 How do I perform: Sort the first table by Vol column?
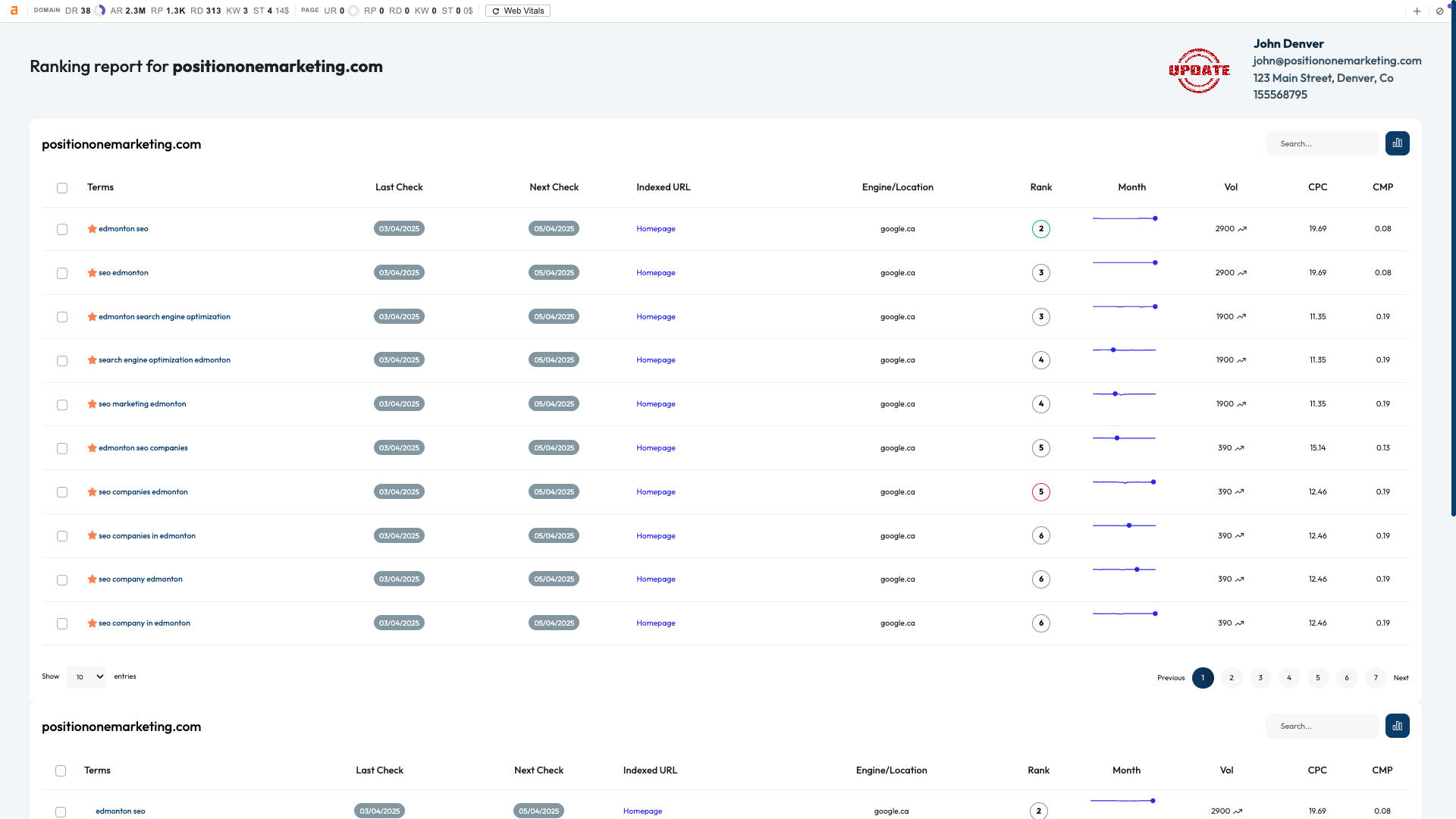coord(1231,187)
